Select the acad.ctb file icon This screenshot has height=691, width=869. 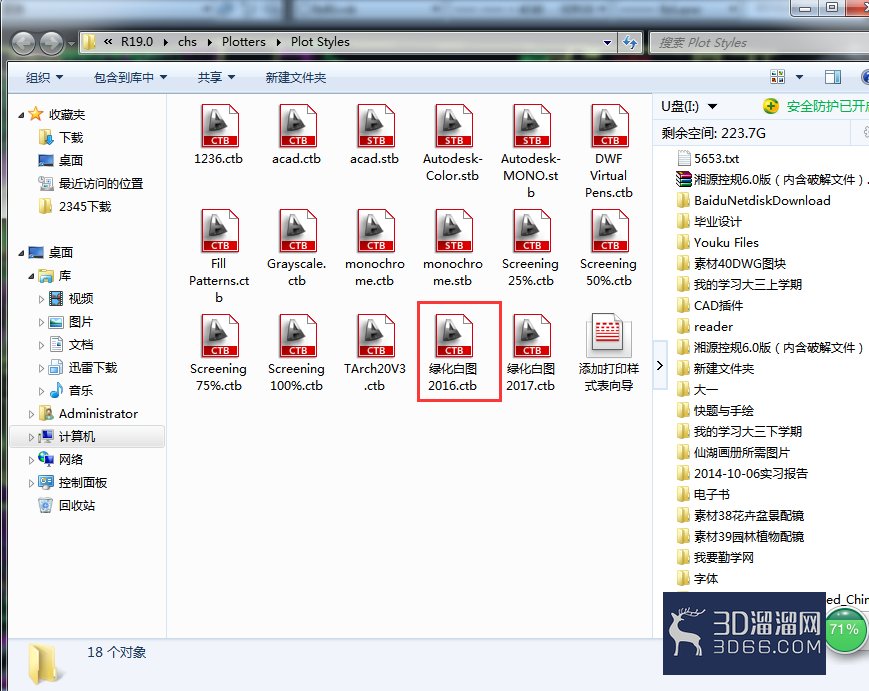click(298, 126)
